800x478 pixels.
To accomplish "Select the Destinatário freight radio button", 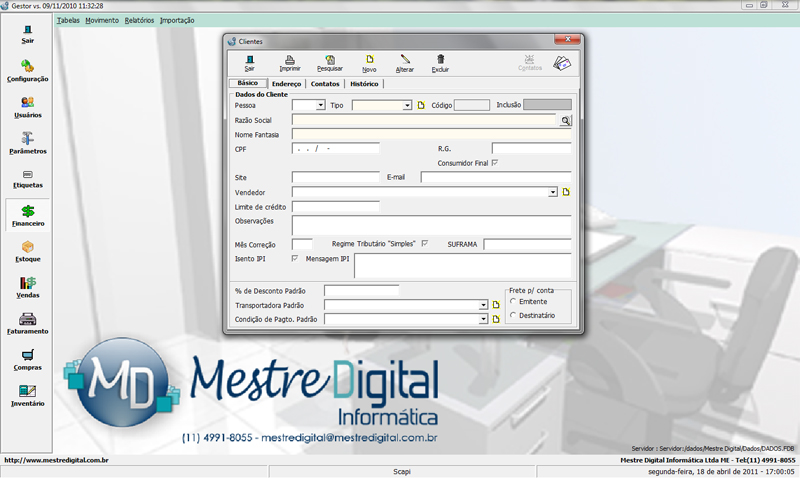I will [513, 315].
